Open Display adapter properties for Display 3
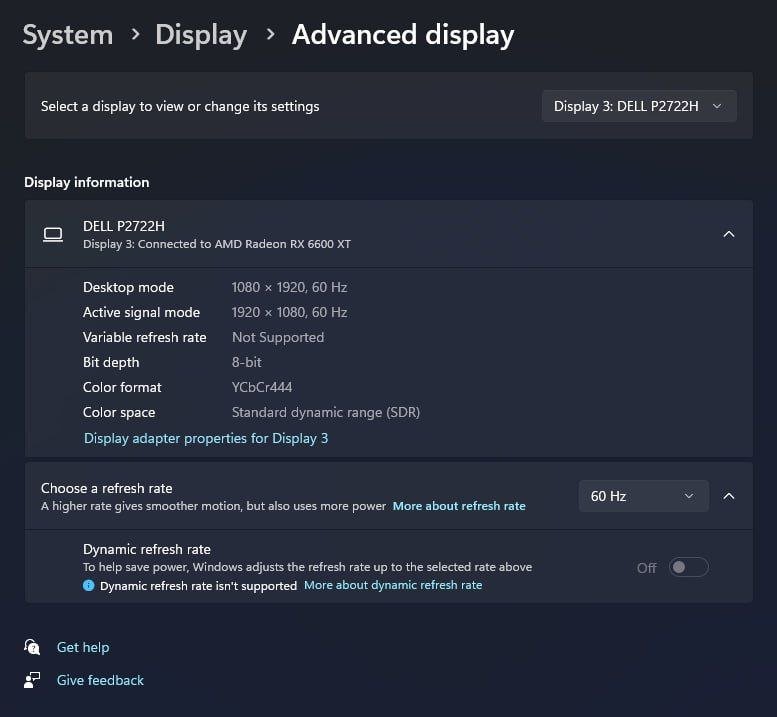The height and width of the screenshot is (717, 777). pos(206,439)
